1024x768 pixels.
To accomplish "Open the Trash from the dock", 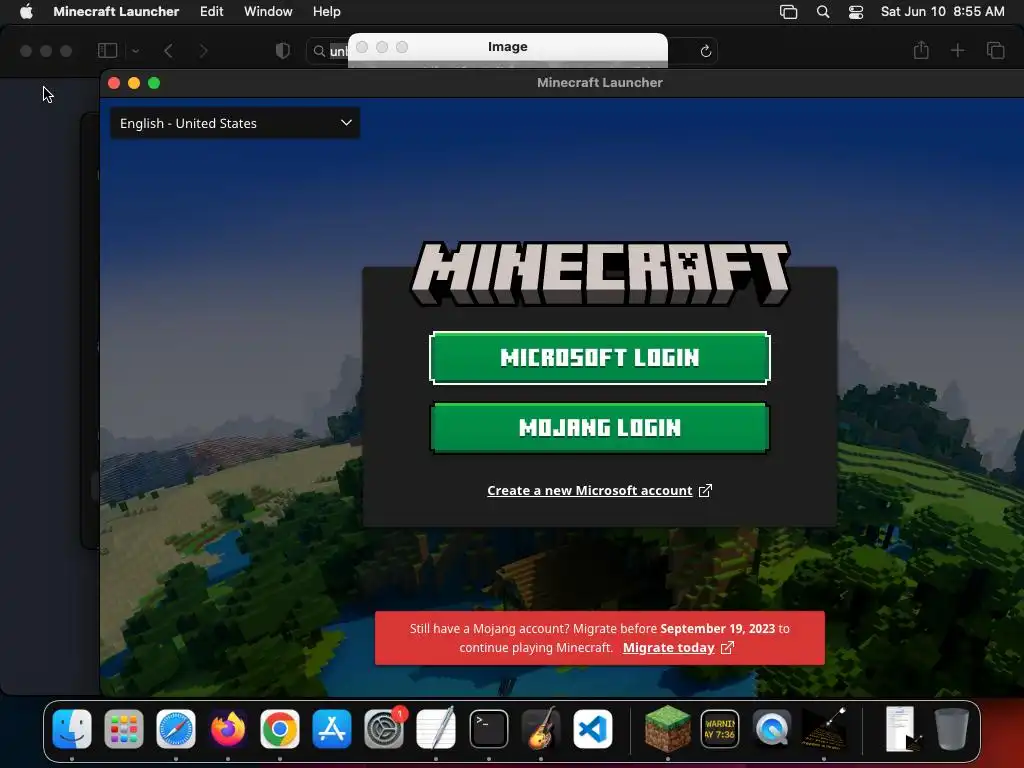I will point(952,729).
